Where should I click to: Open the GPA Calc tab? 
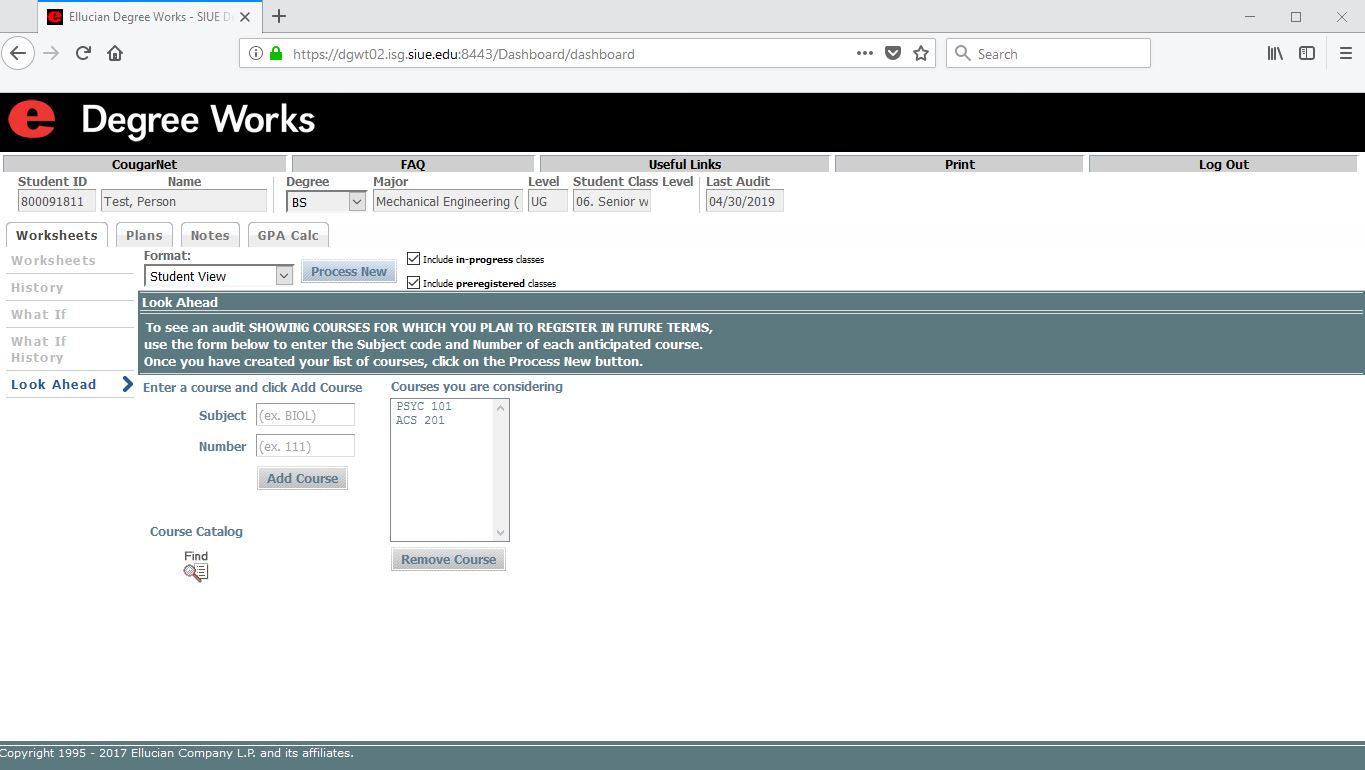point(288,235)
